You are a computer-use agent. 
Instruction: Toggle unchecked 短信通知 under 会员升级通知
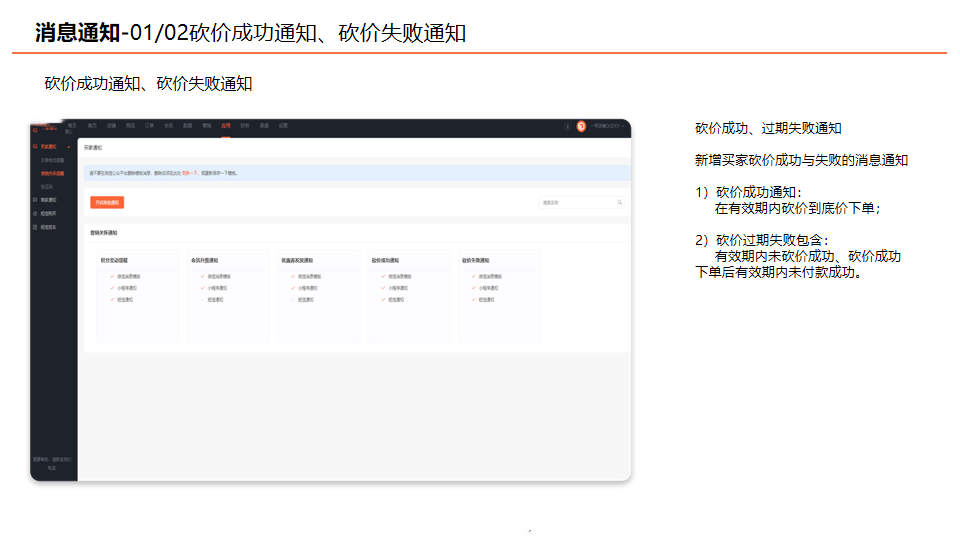pos(203,299)
